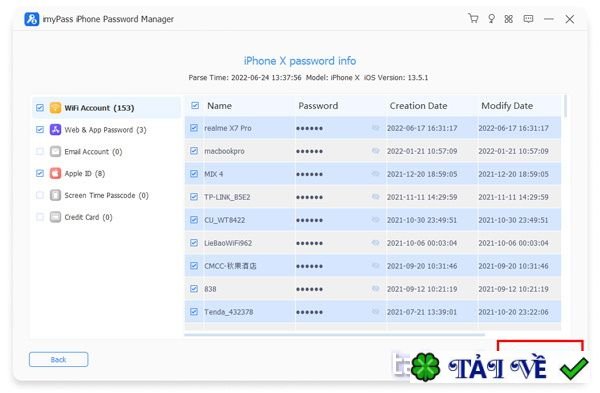This screenshot has width=600, height=393.
Task: Uncheck the macbookpro row checkbox
Action: (x=194, y=151)
